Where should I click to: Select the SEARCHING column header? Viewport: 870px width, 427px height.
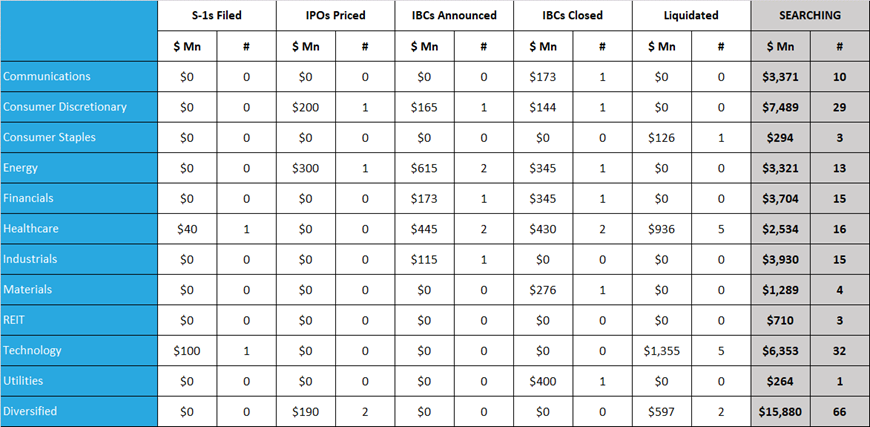pos(810,16)
